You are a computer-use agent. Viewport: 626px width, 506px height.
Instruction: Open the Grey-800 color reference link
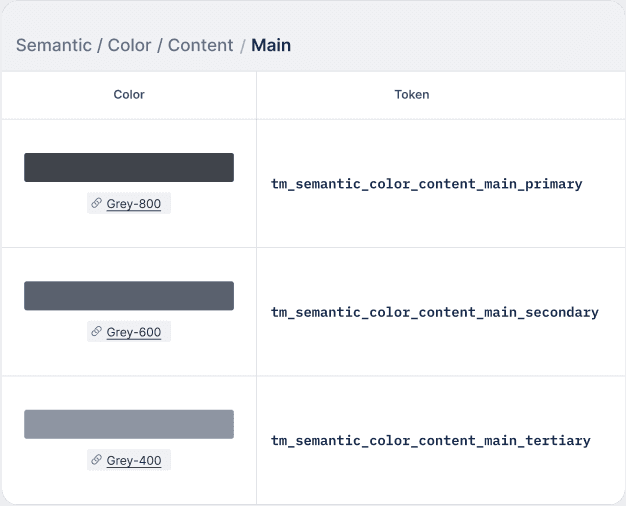(x=134, y=204)
